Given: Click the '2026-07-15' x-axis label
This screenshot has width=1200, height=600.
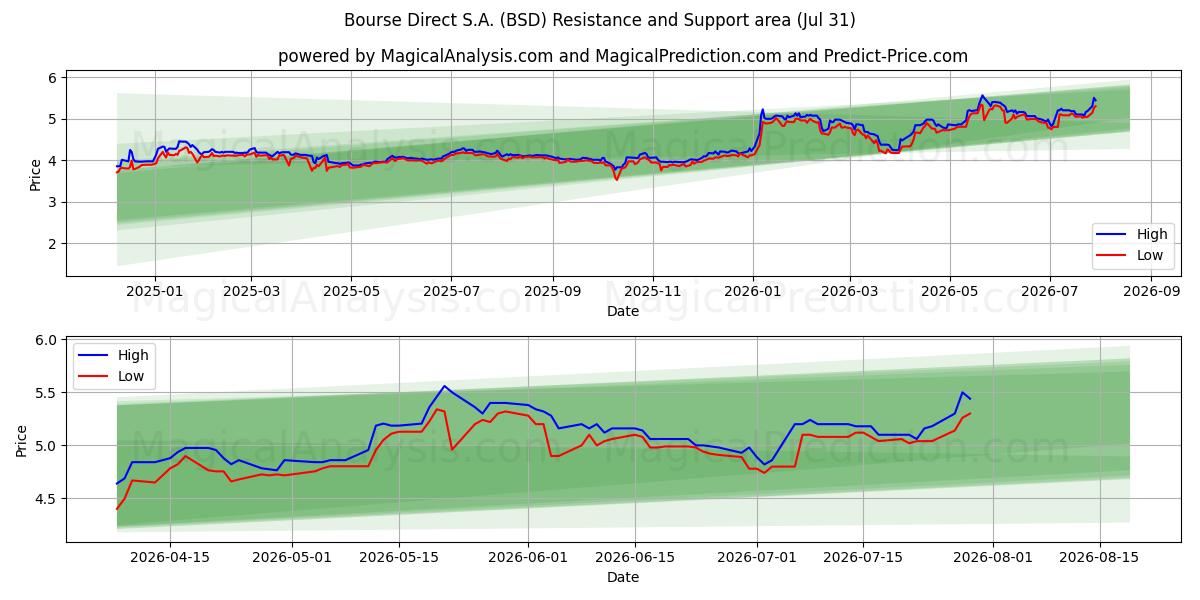Looking at the screenshot, I should tap(865, 557).
